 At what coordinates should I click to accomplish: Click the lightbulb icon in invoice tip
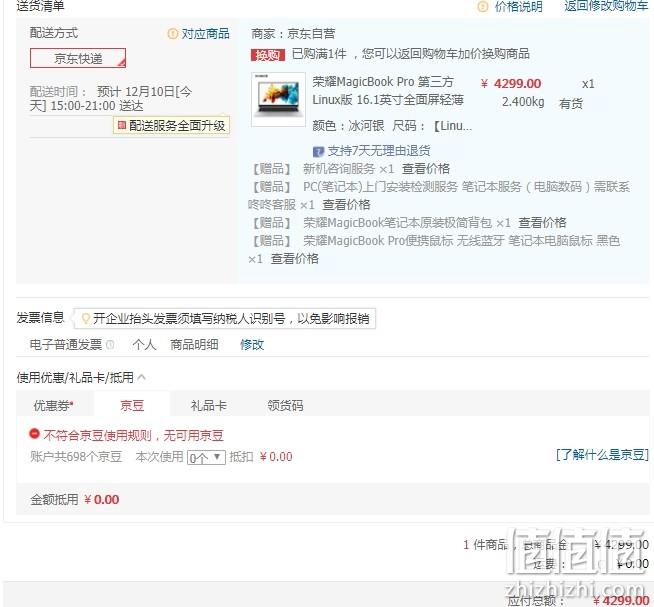tap(86, 318)
